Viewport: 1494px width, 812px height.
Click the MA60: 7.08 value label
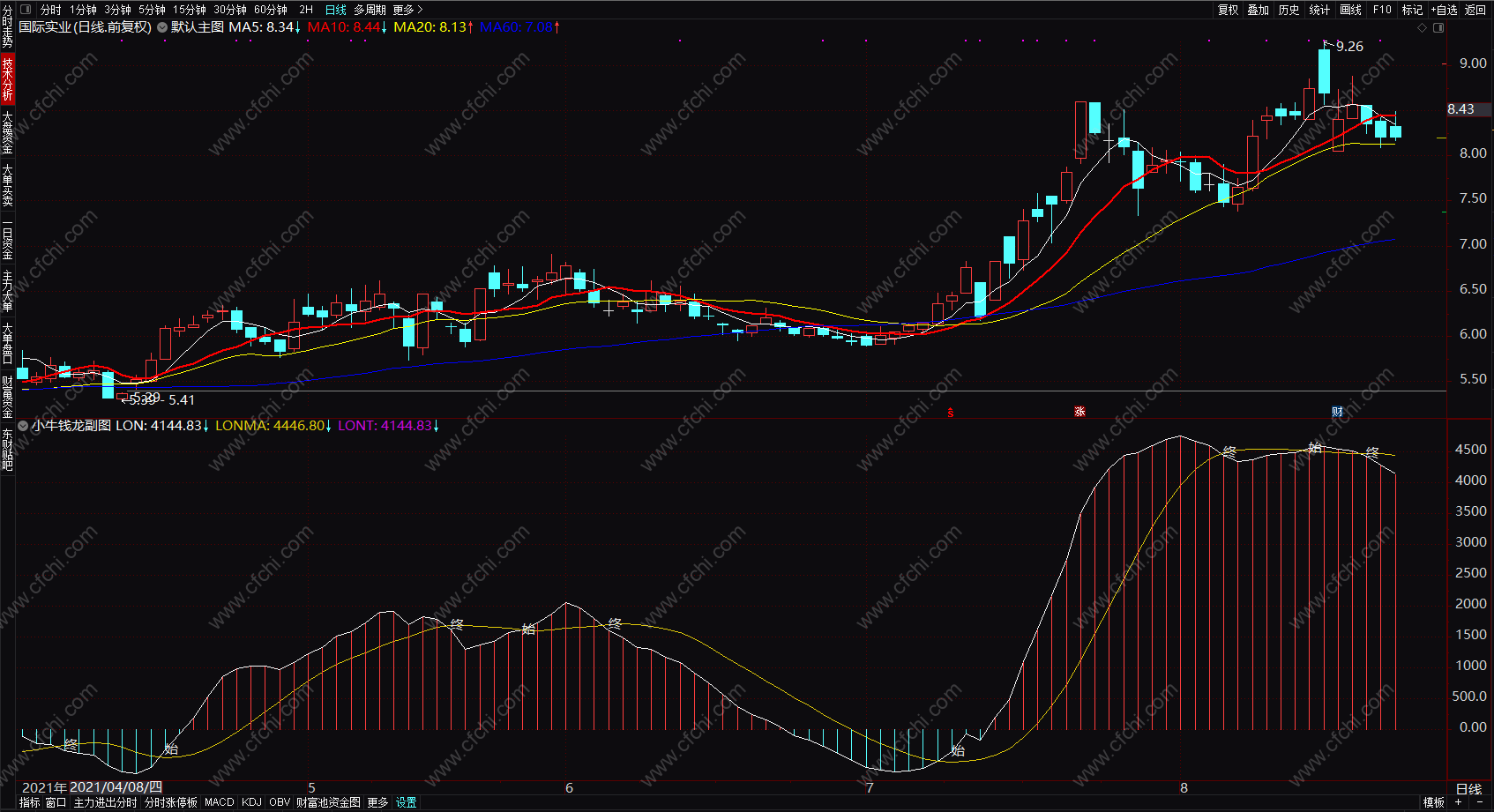coord(520,27)
